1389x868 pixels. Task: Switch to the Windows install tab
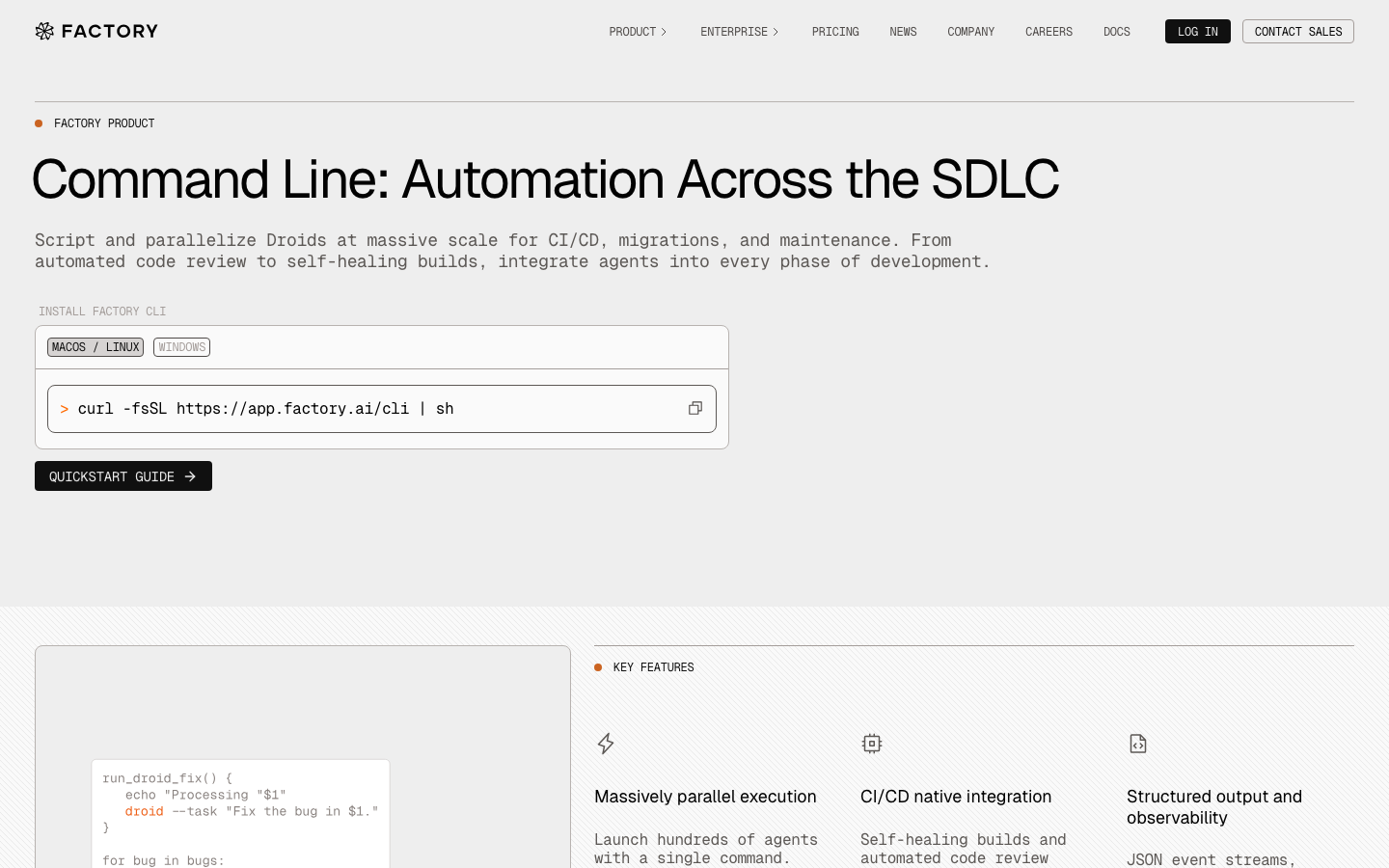pos(181,347)
